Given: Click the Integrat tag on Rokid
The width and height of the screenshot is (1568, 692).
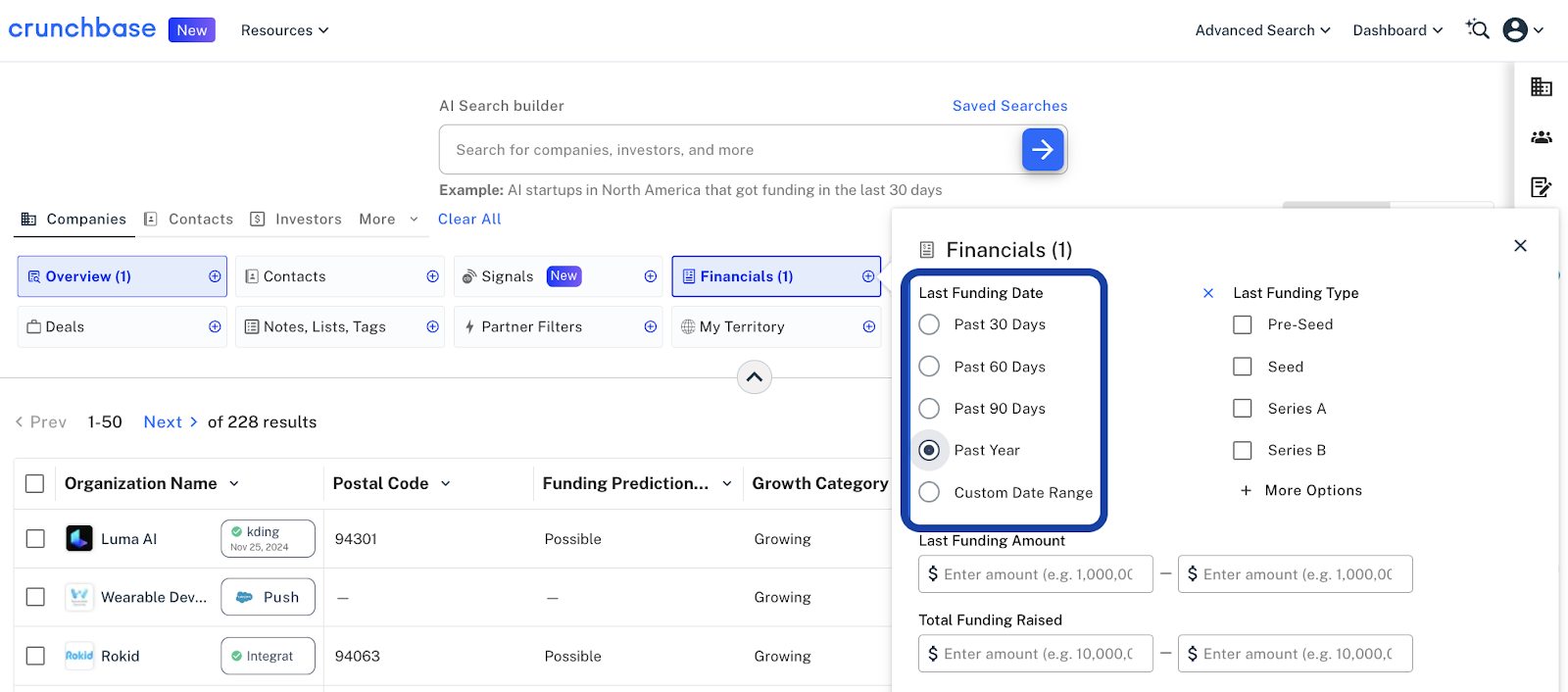Looking at the screenshot, I should [269, 656].
